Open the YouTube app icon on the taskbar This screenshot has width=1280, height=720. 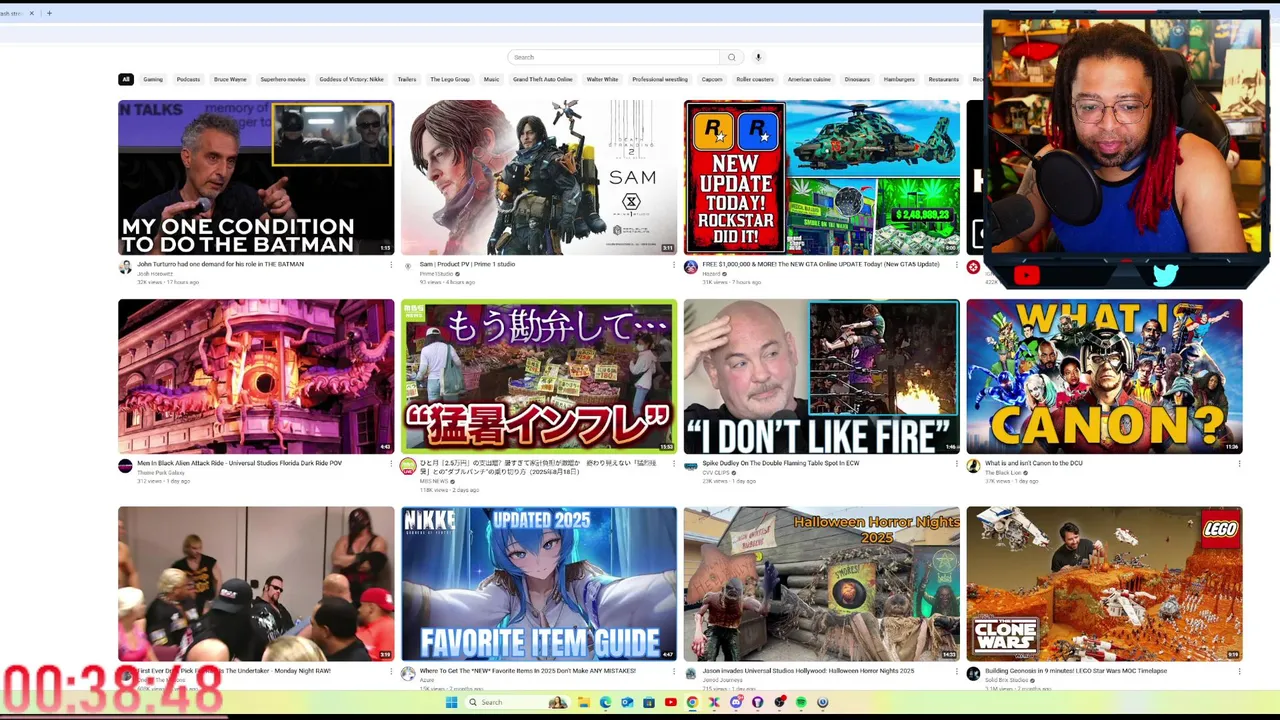pyautogui.click(x=671, y=702)
